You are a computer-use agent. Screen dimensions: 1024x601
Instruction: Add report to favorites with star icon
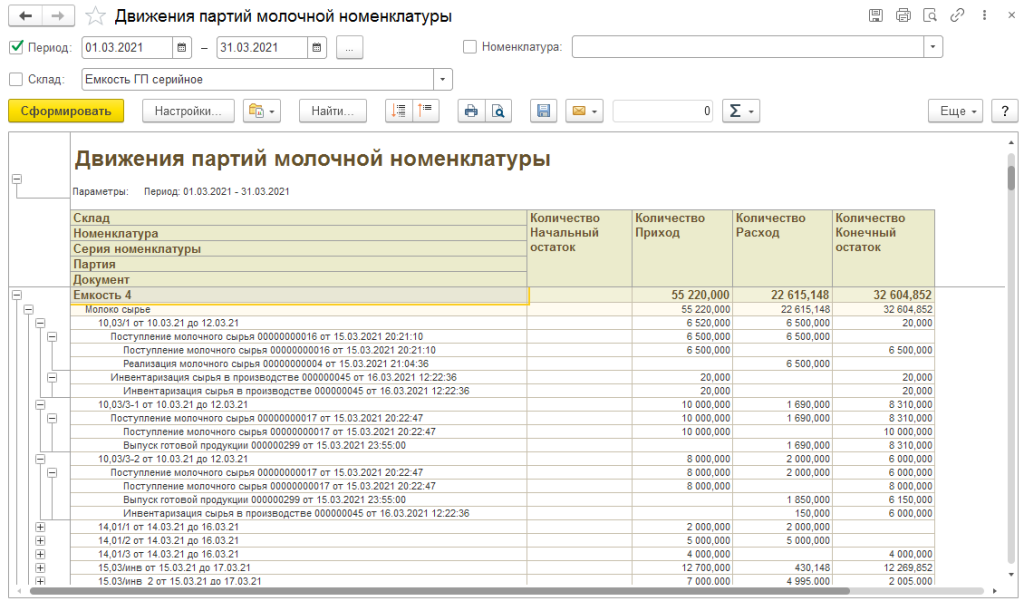point(95,16)
